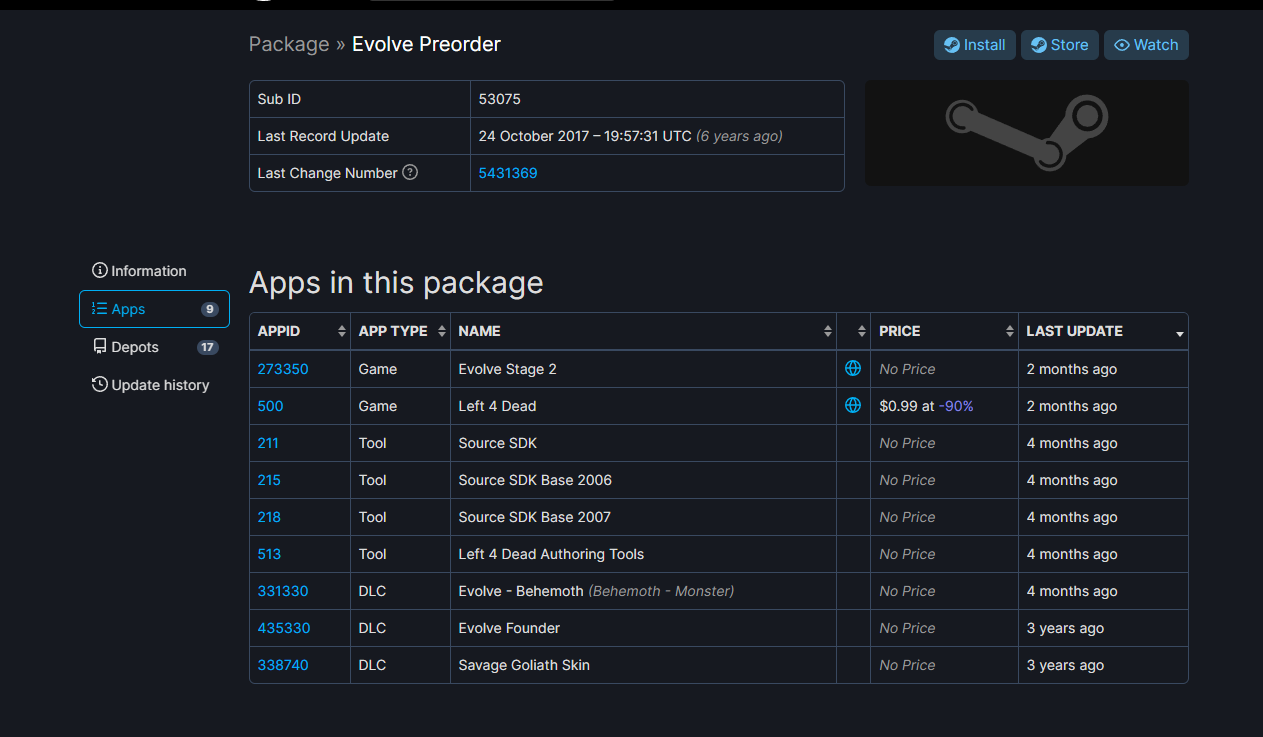Screen dimensions: 1263x737
Task: Click the Source SDK Base 2006 name
Action: 535,480
